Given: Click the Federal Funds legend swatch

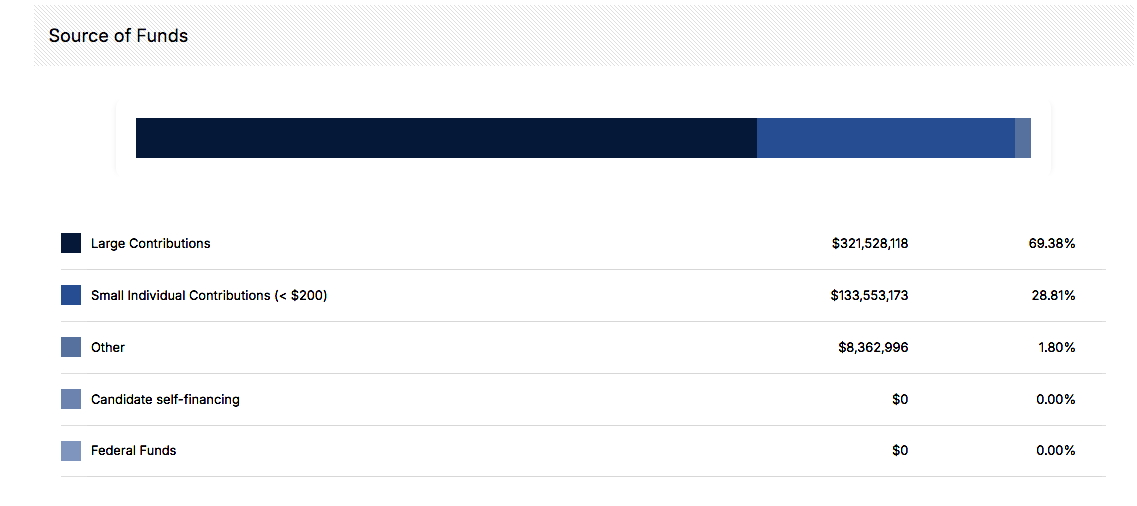Looking at the screenshot, I should pyautogui.click(x=71, y=451).
